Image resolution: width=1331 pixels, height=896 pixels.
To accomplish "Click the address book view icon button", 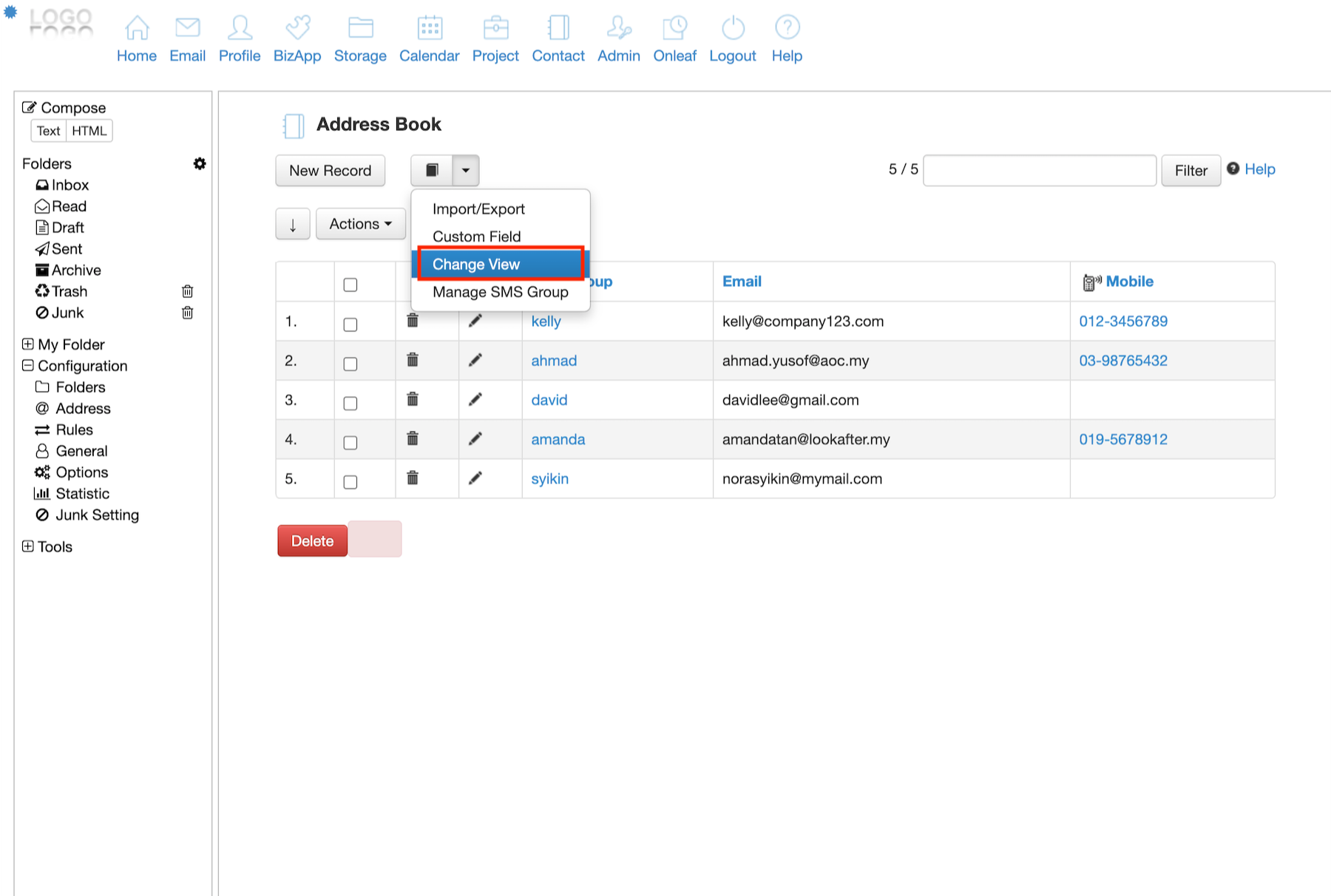I will point(432,171).
